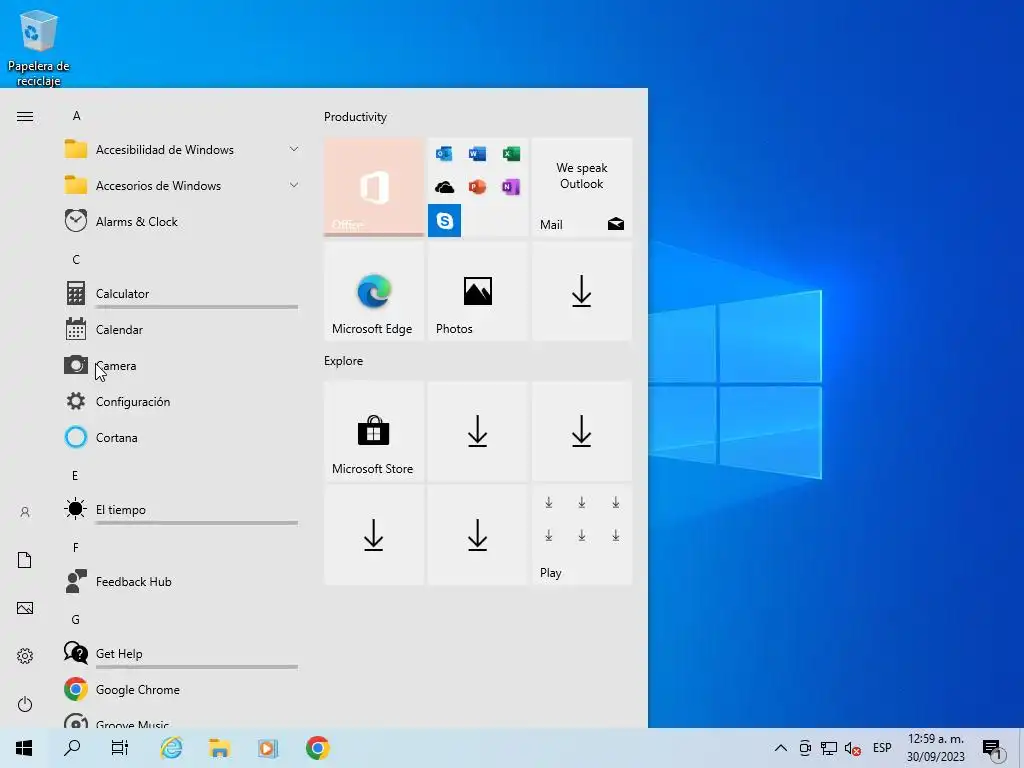Click the muted volume tray icon
The image size is (1024, 768).
(852, 748)
